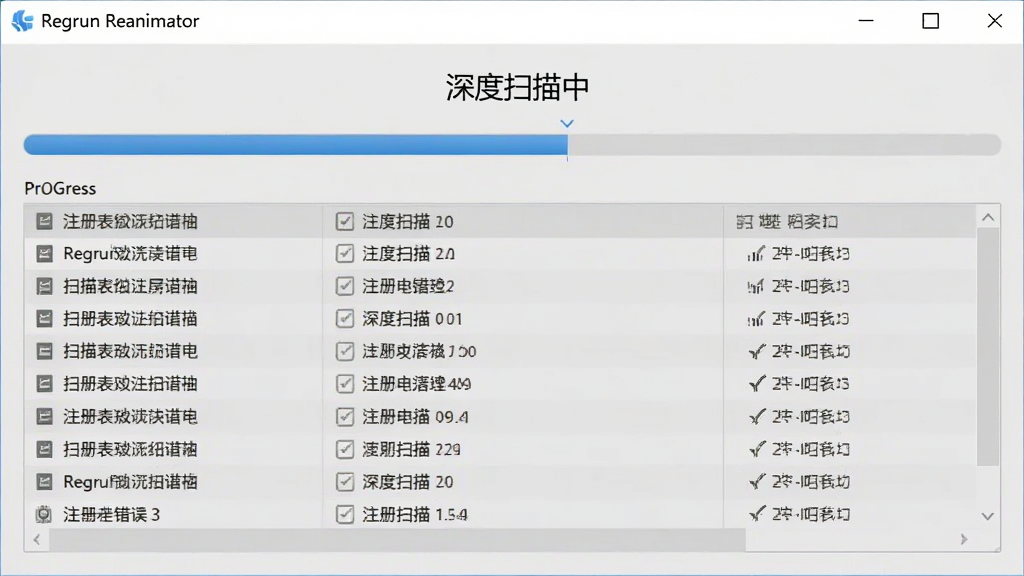Click the list icon in the Regru 深度扫描 20 row
This screenshot has width=1024, height=576.
(44, 481)
